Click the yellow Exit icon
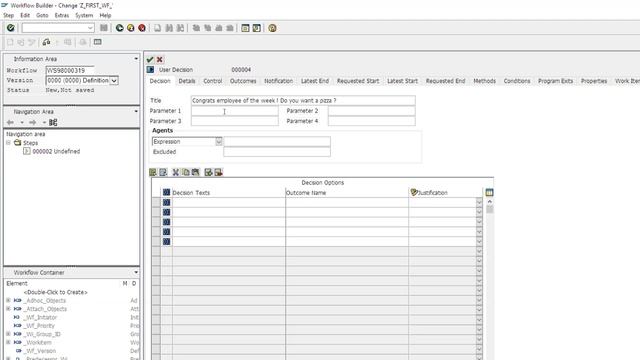640x360 pixels. (131, 28)
